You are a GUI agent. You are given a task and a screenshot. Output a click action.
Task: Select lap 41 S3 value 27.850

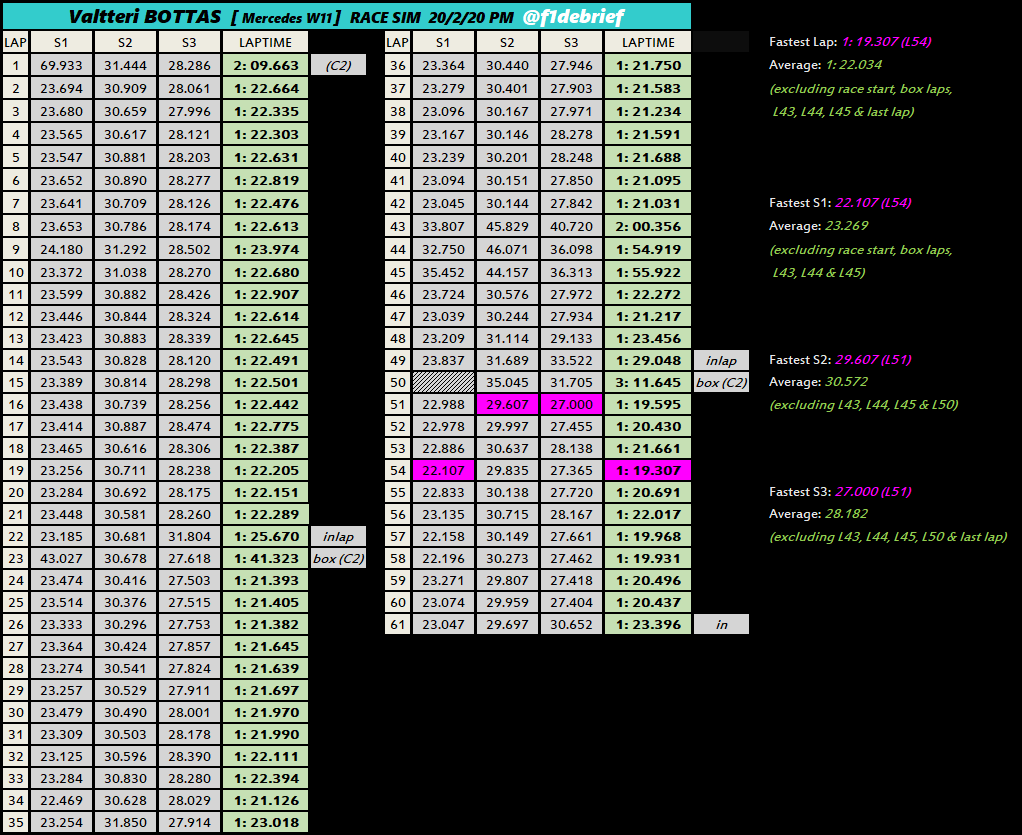tap(572, 181)
